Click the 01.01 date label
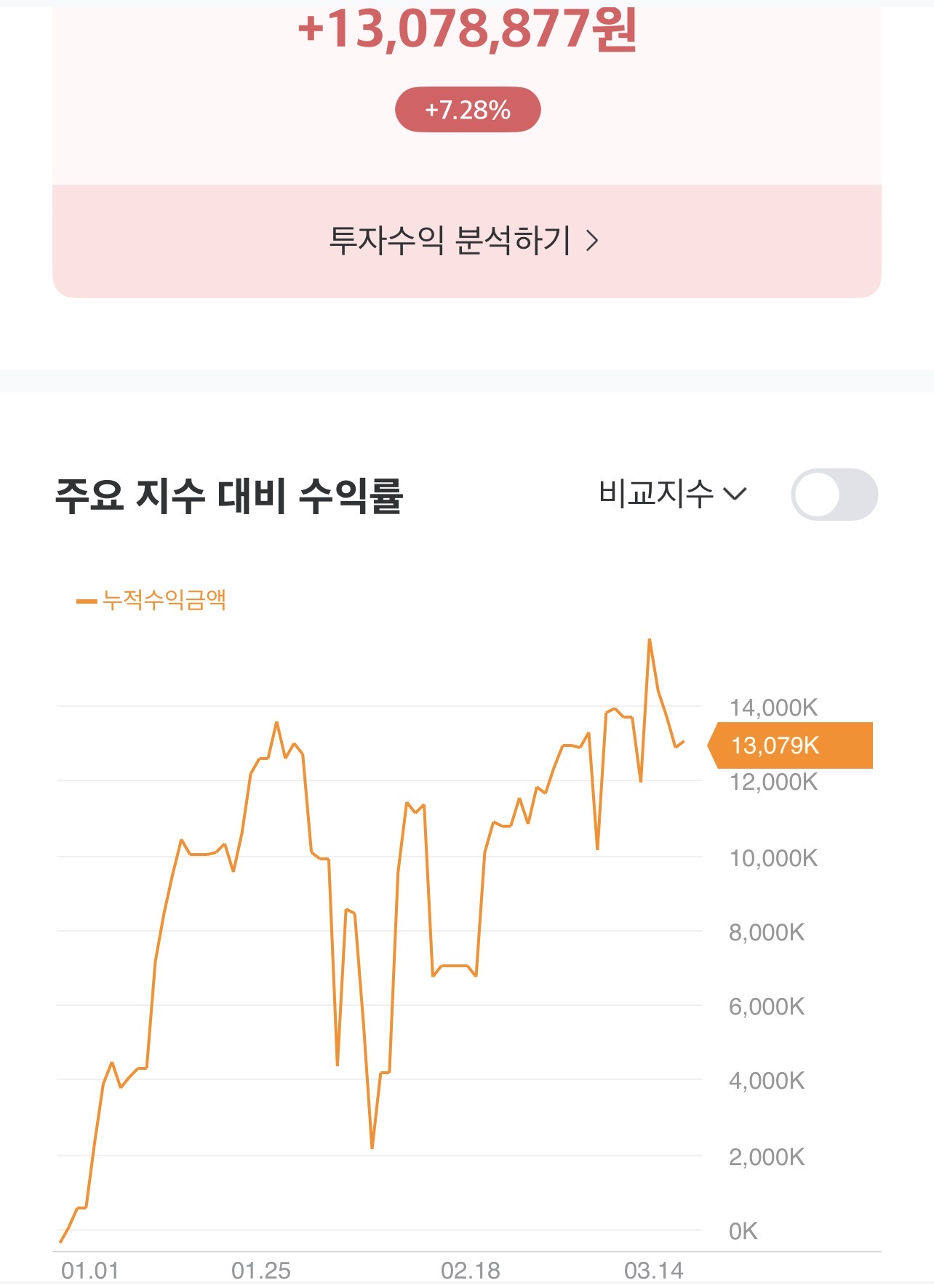 point(89,1271)
